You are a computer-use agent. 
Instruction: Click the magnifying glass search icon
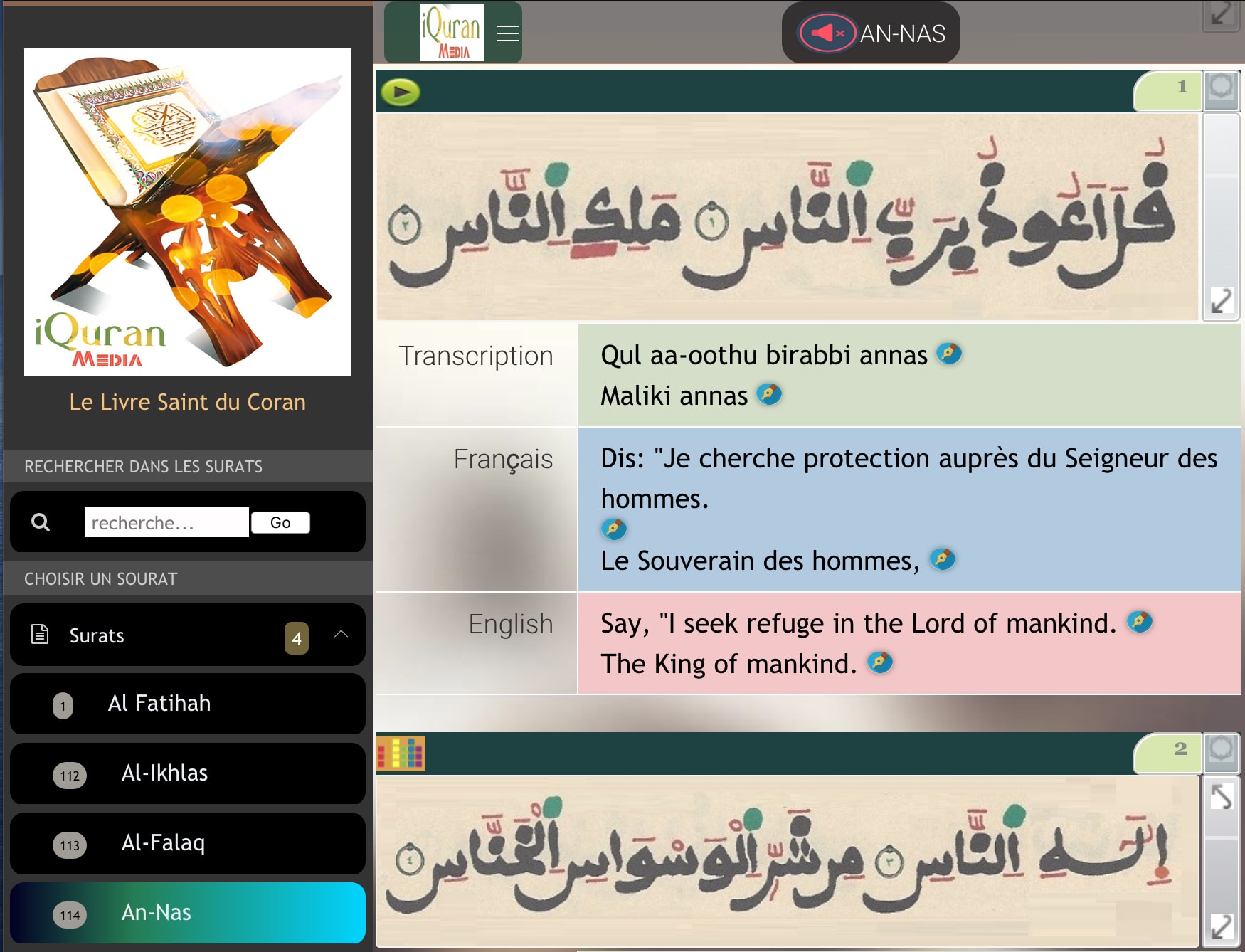point(41,522)
